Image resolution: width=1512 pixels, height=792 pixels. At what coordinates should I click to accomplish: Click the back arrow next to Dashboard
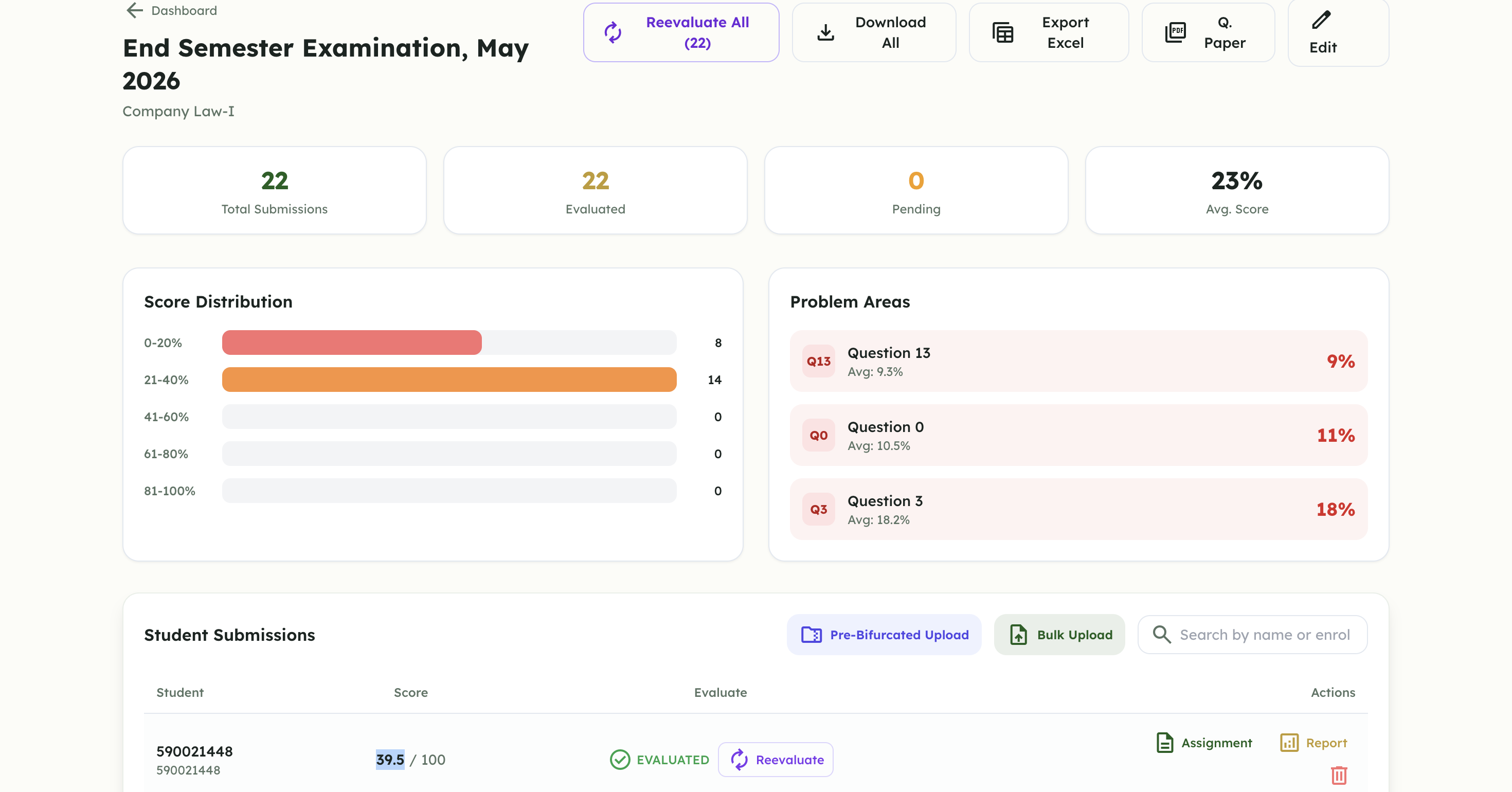pos(134,11)
